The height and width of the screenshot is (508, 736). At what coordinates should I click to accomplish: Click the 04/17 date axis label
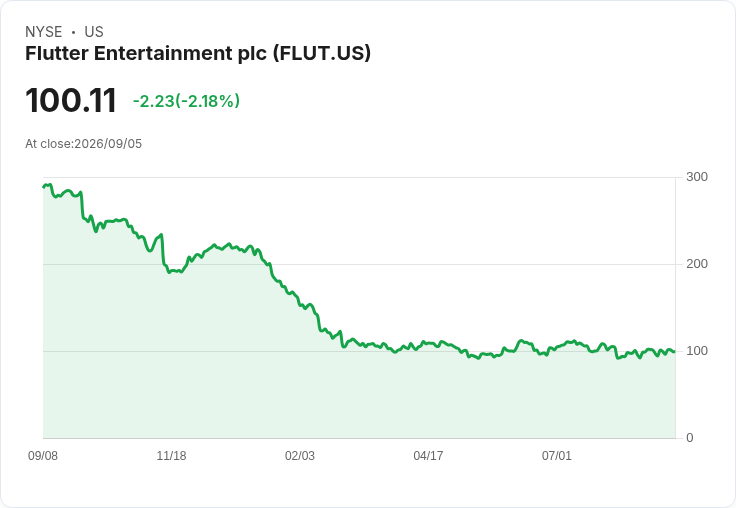(x=428, y=455)
